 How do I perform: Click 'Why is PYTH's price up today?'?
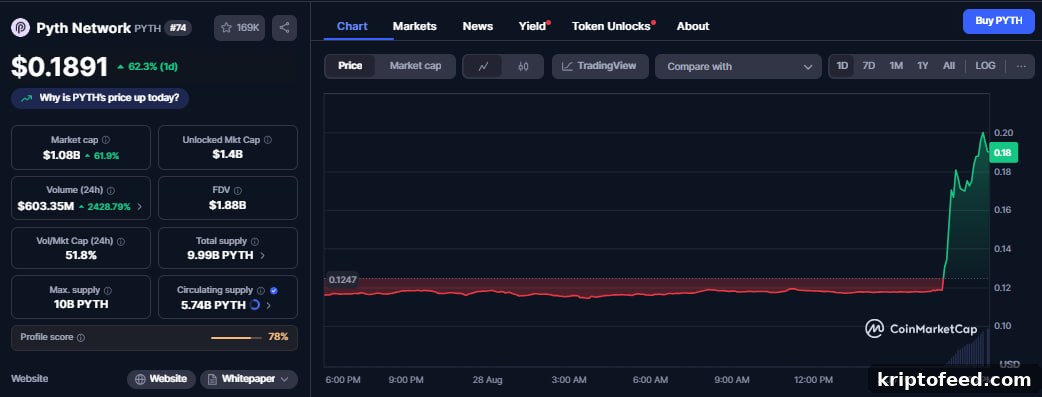click(x=100, y=98)
